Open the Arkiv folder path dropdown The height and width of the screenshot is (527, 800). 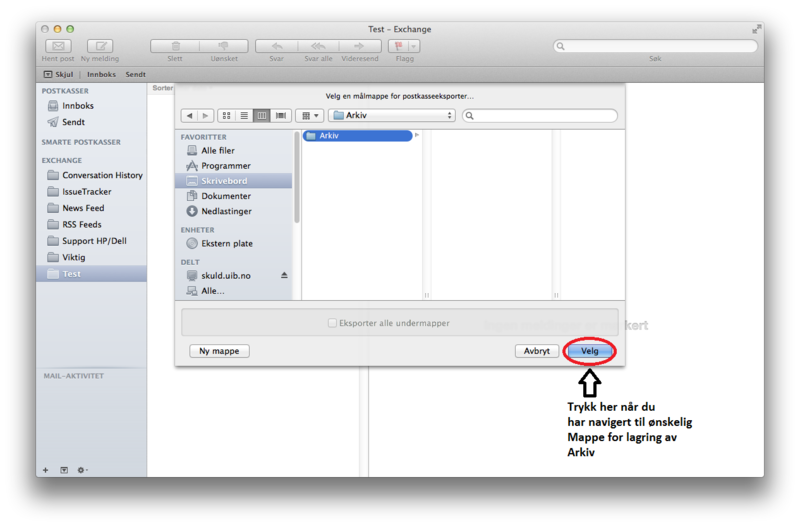tap(391, 116)
